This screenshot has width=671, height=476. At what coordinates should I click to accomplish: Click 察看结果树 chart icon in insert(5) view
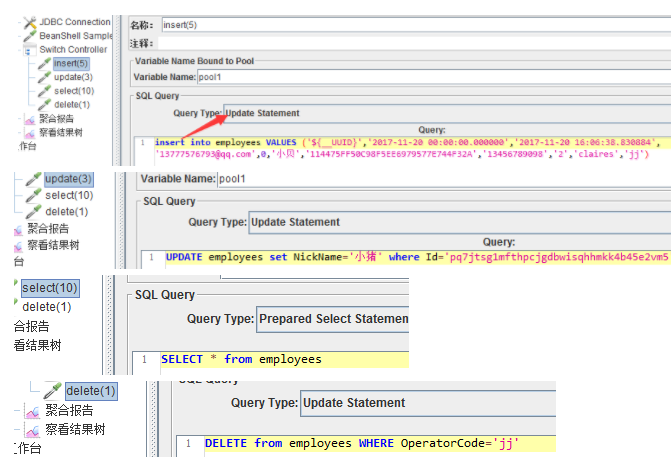(x=30, y=133)
